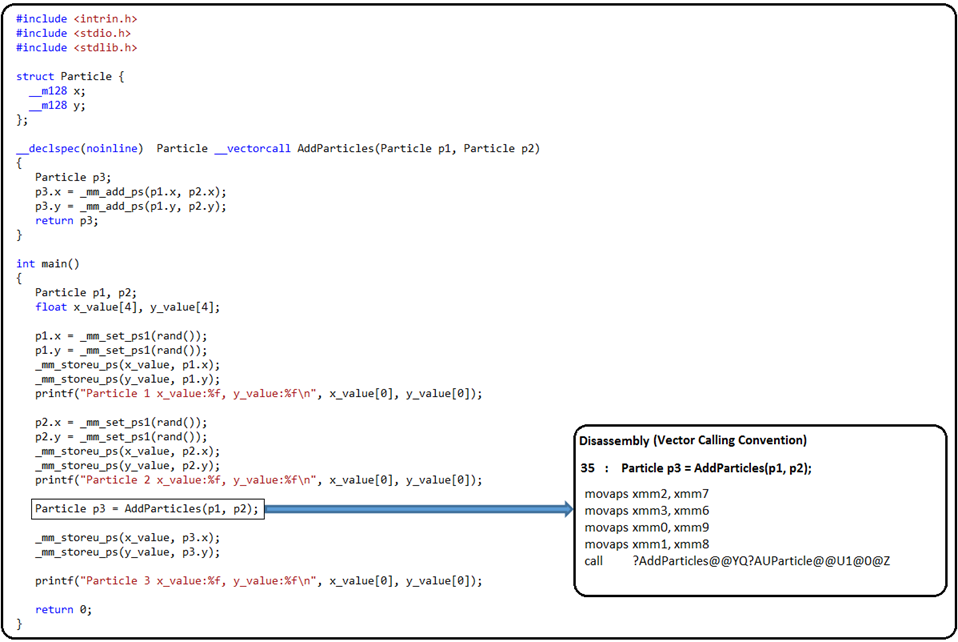Click the _mm_set_ps1(rand()) assignment for p1.x
The width and height of the screenshot is (958, 642).
119,335
